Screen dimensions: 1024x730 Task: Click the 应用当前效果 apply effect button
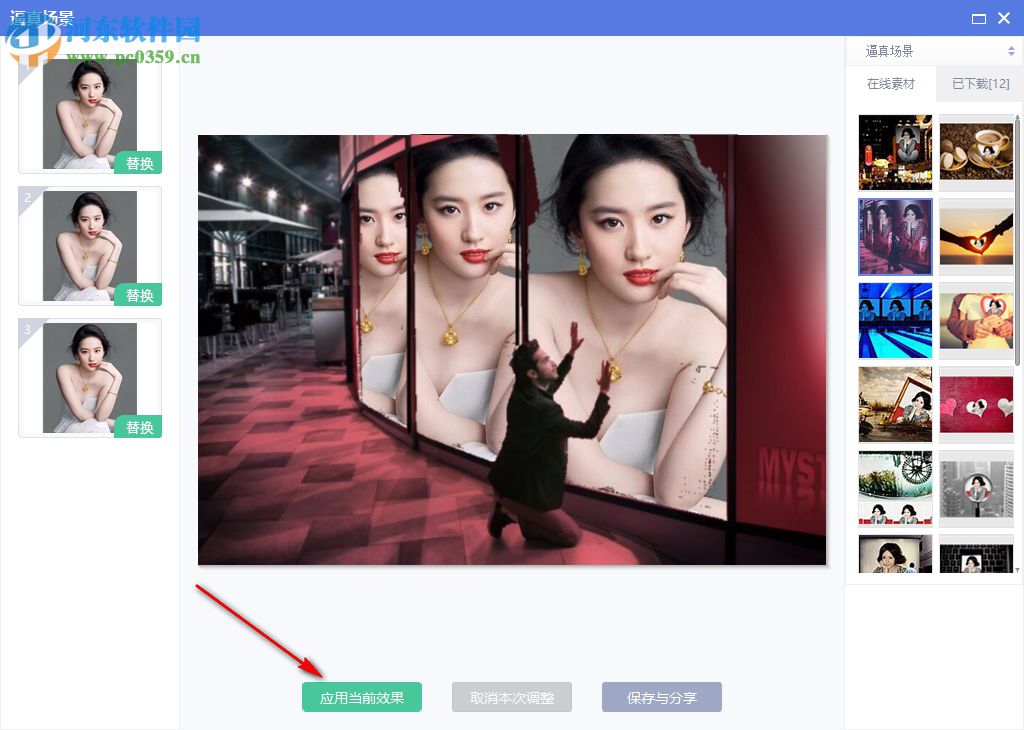click(361, 697)
